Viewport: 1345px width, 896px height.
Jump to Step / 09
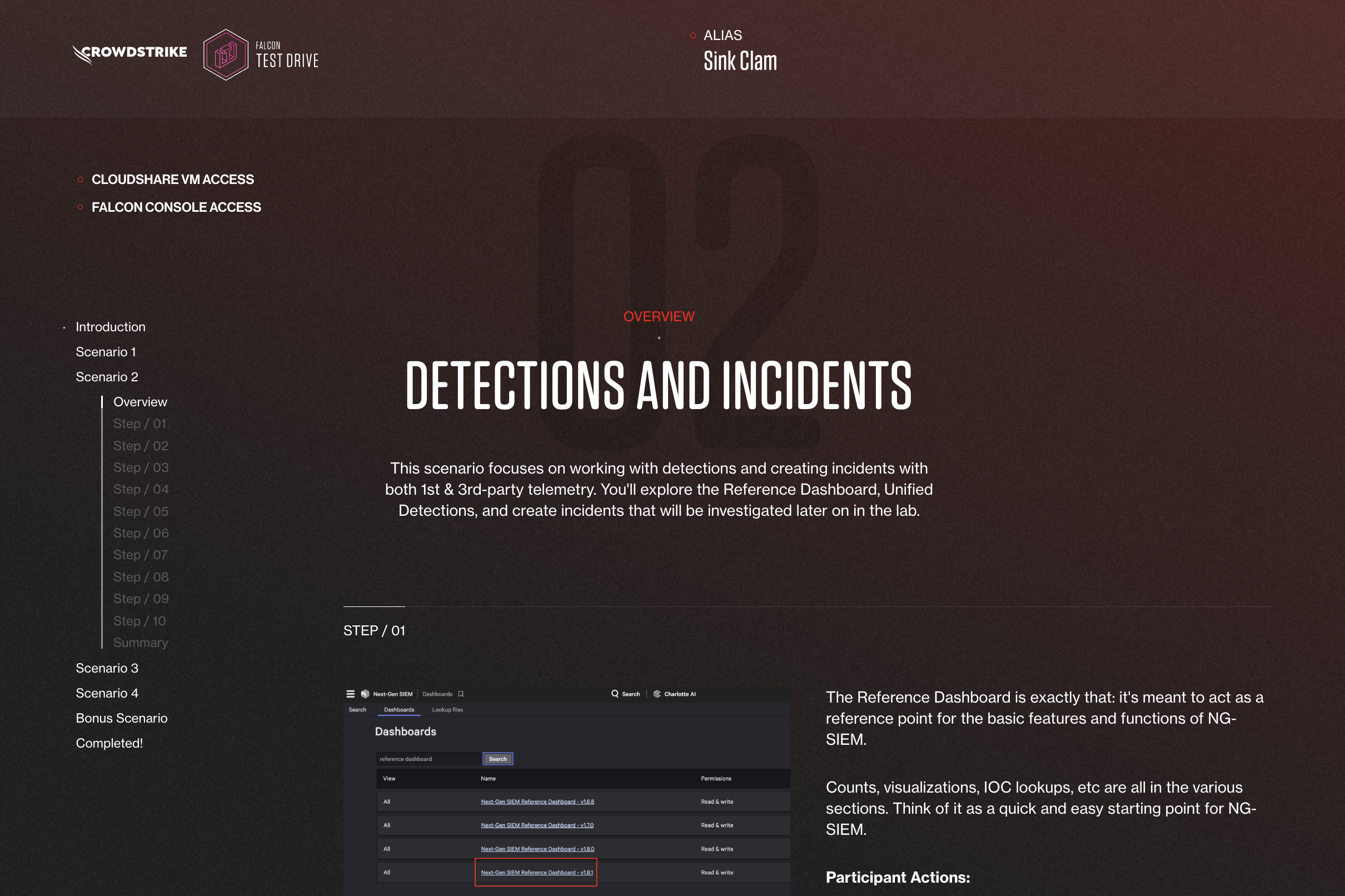click(x=141, y=599)
